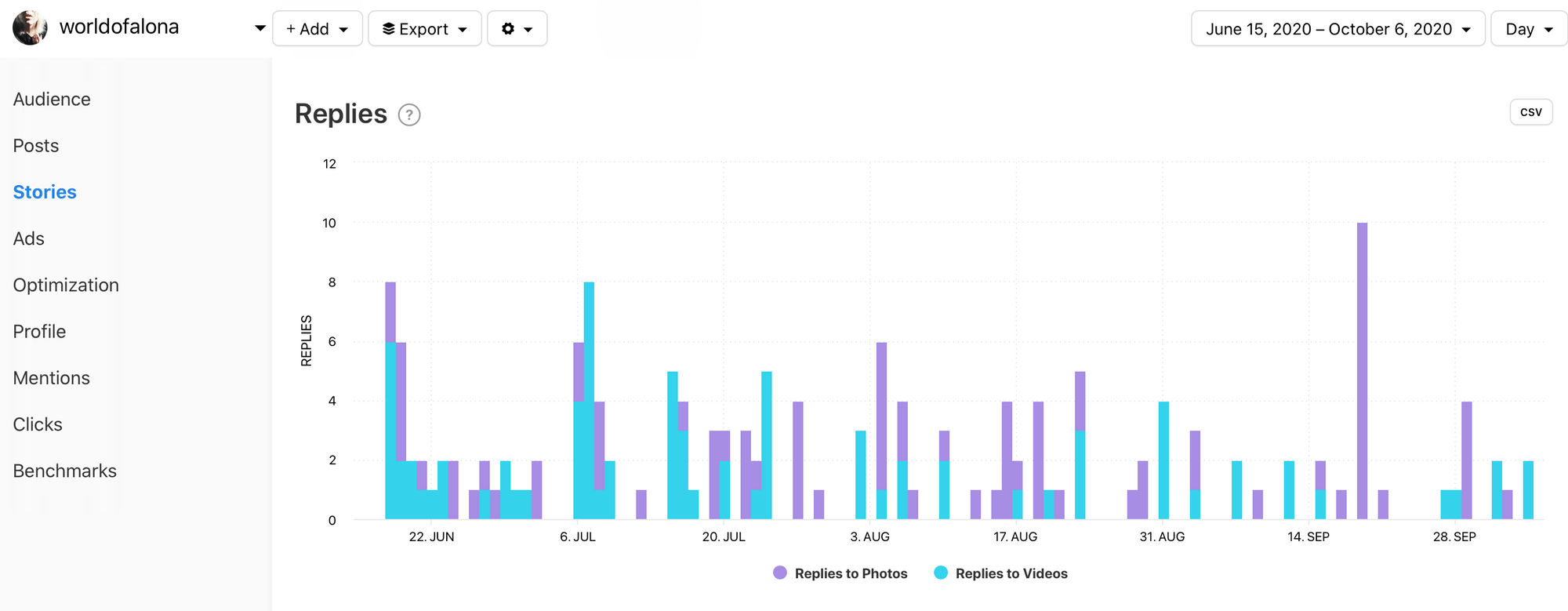Open the Benchmarks page link

pyautogui.click(x=65, y=471)
